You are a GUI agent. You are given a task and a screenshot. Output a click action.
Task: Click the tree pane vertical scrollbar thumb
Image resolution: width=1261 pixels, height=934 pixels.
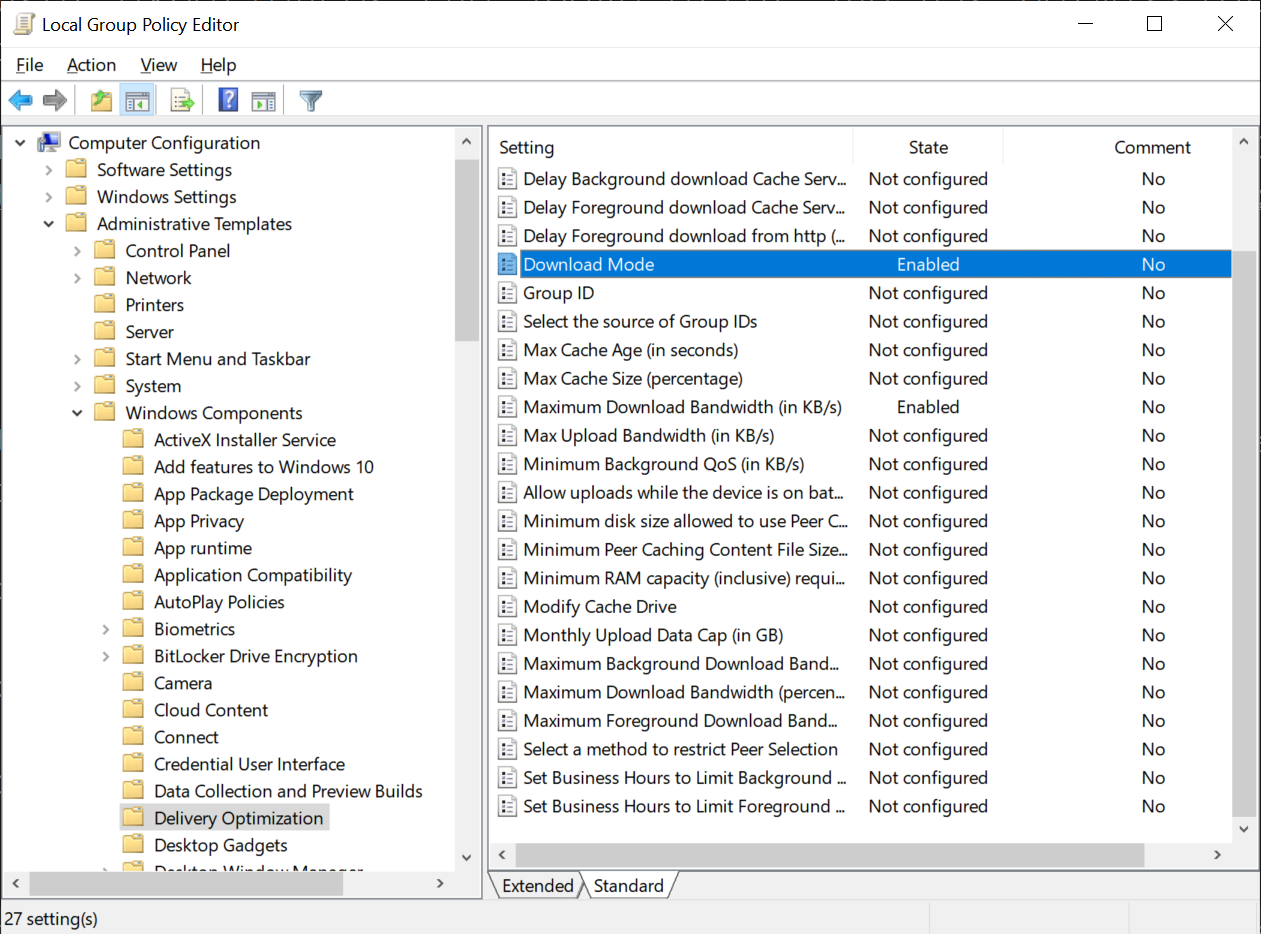click(x=466, y=250)
